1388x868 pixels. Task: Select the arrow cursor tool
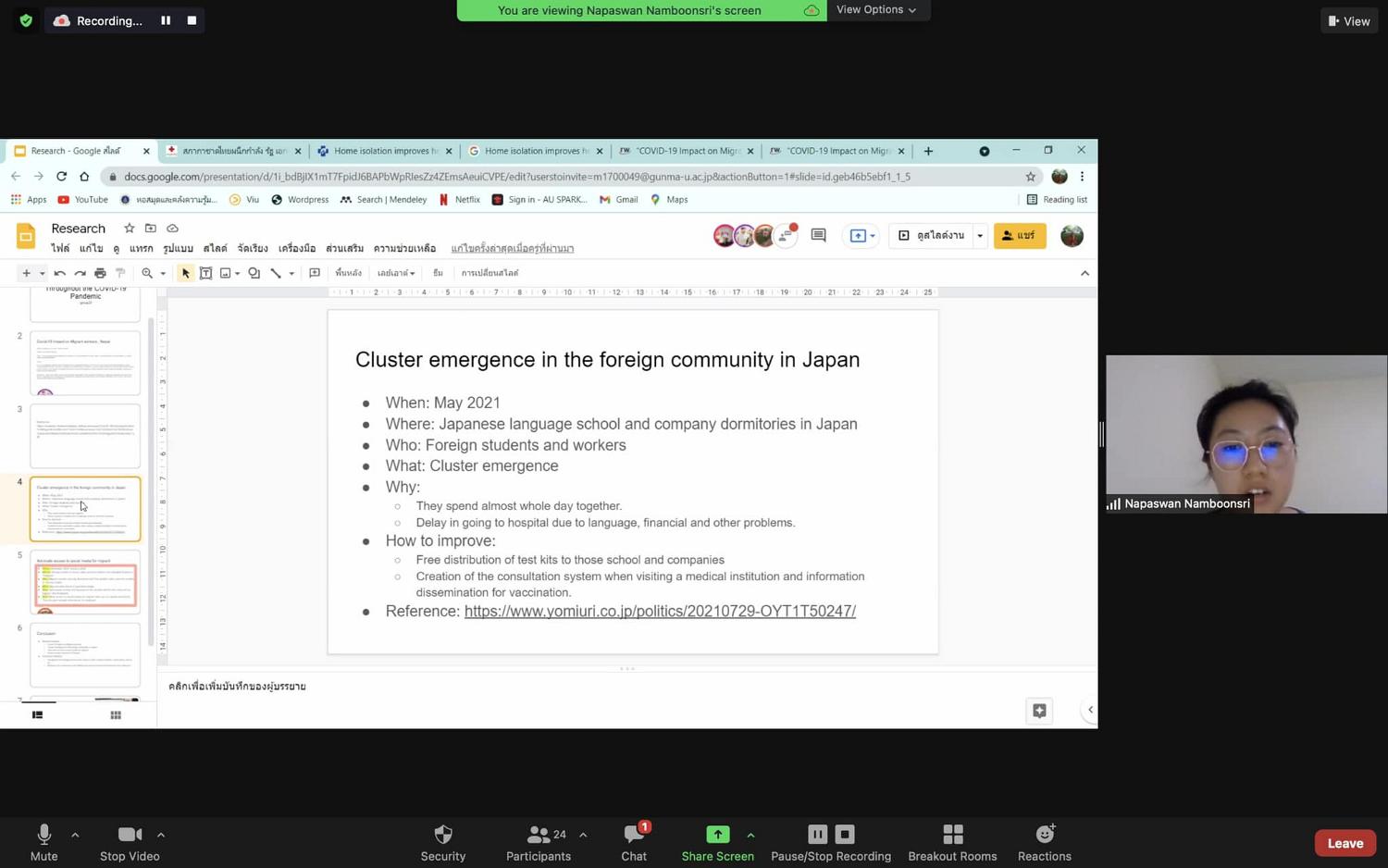(x=185, y=273)
